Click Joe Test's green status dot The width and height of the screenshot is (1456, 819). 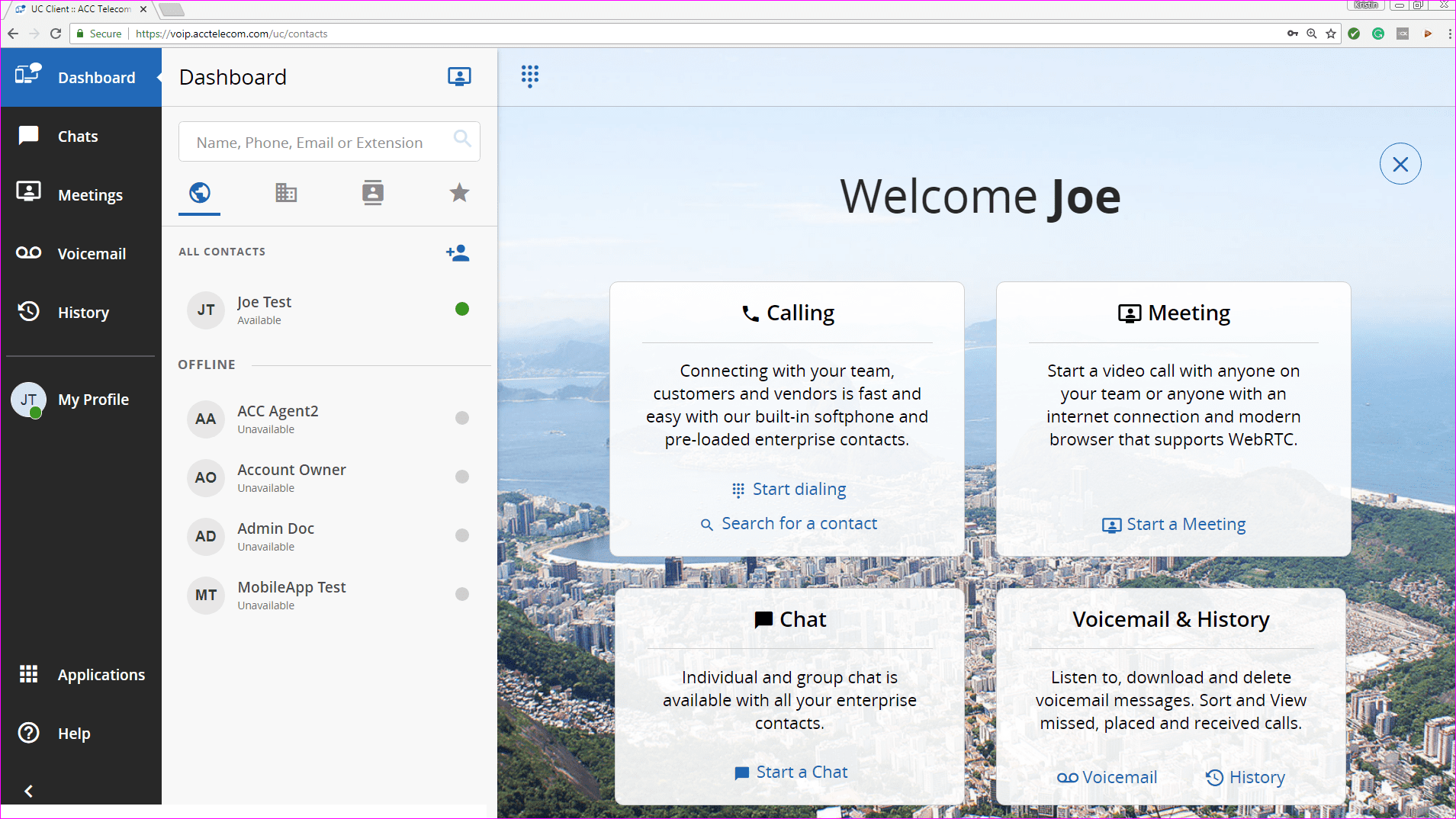point(462,309)
